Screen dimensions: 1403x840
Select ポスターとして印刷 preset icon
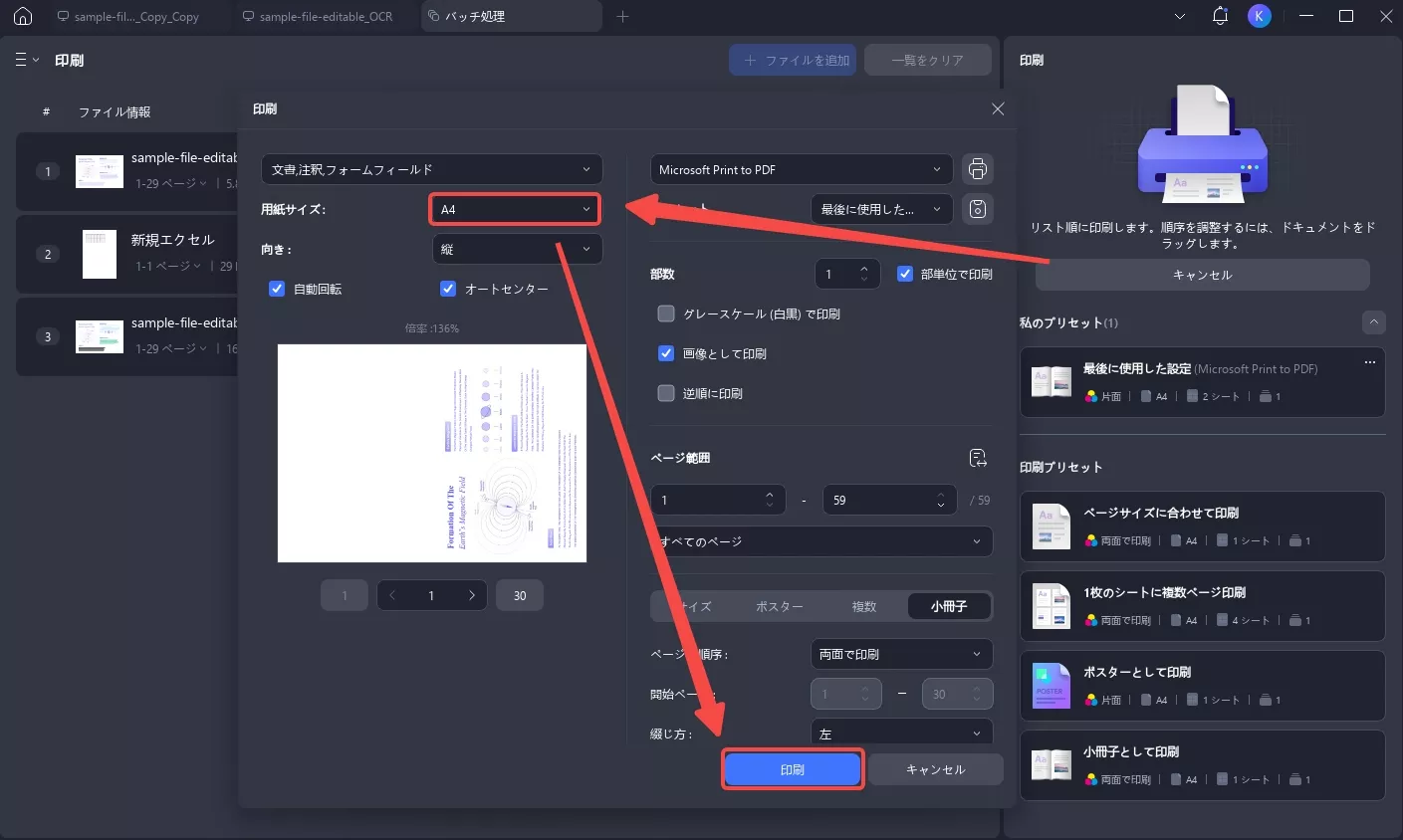(1052, 686)
